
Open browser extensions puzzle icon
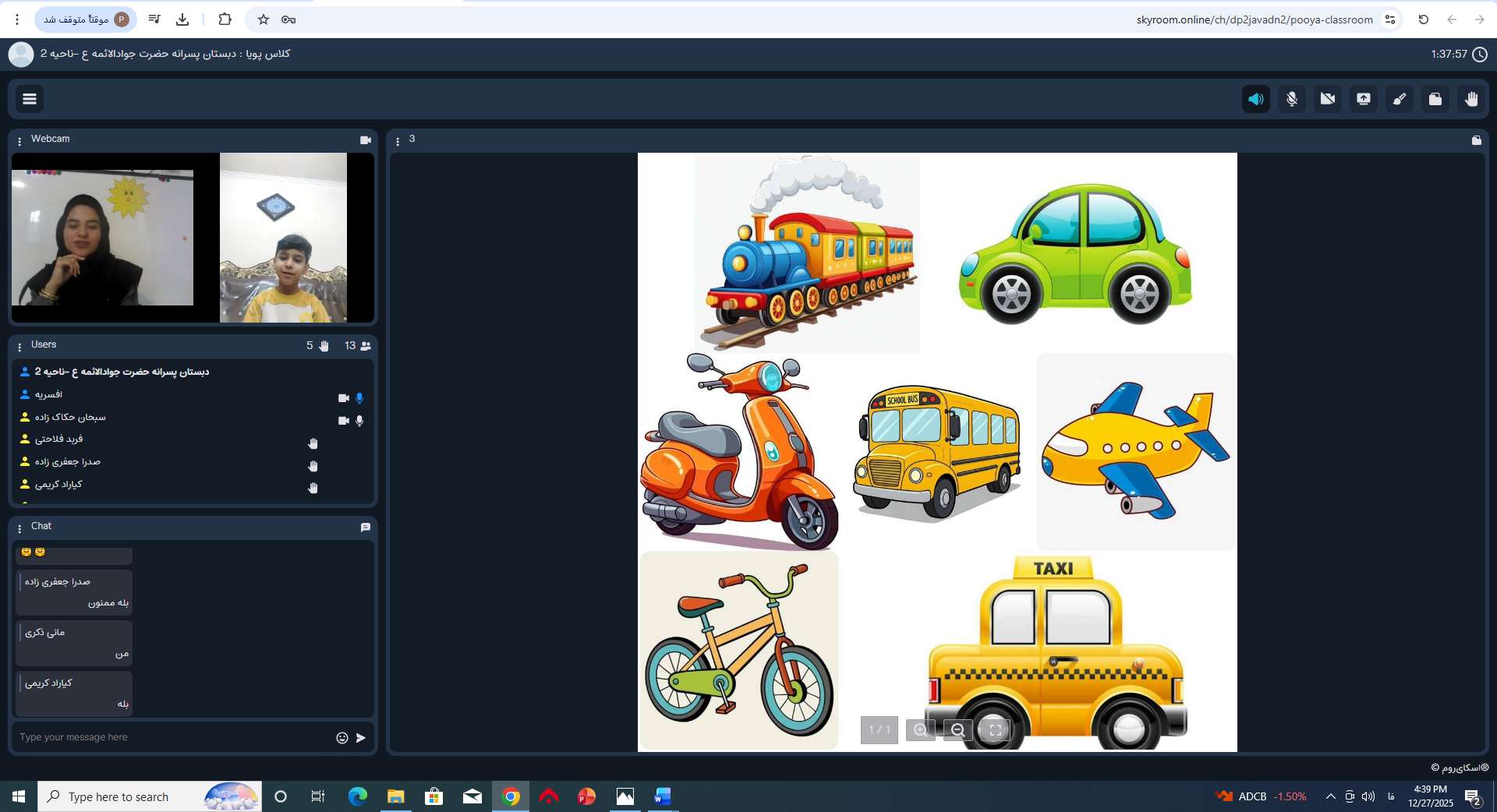coord(225,19)
